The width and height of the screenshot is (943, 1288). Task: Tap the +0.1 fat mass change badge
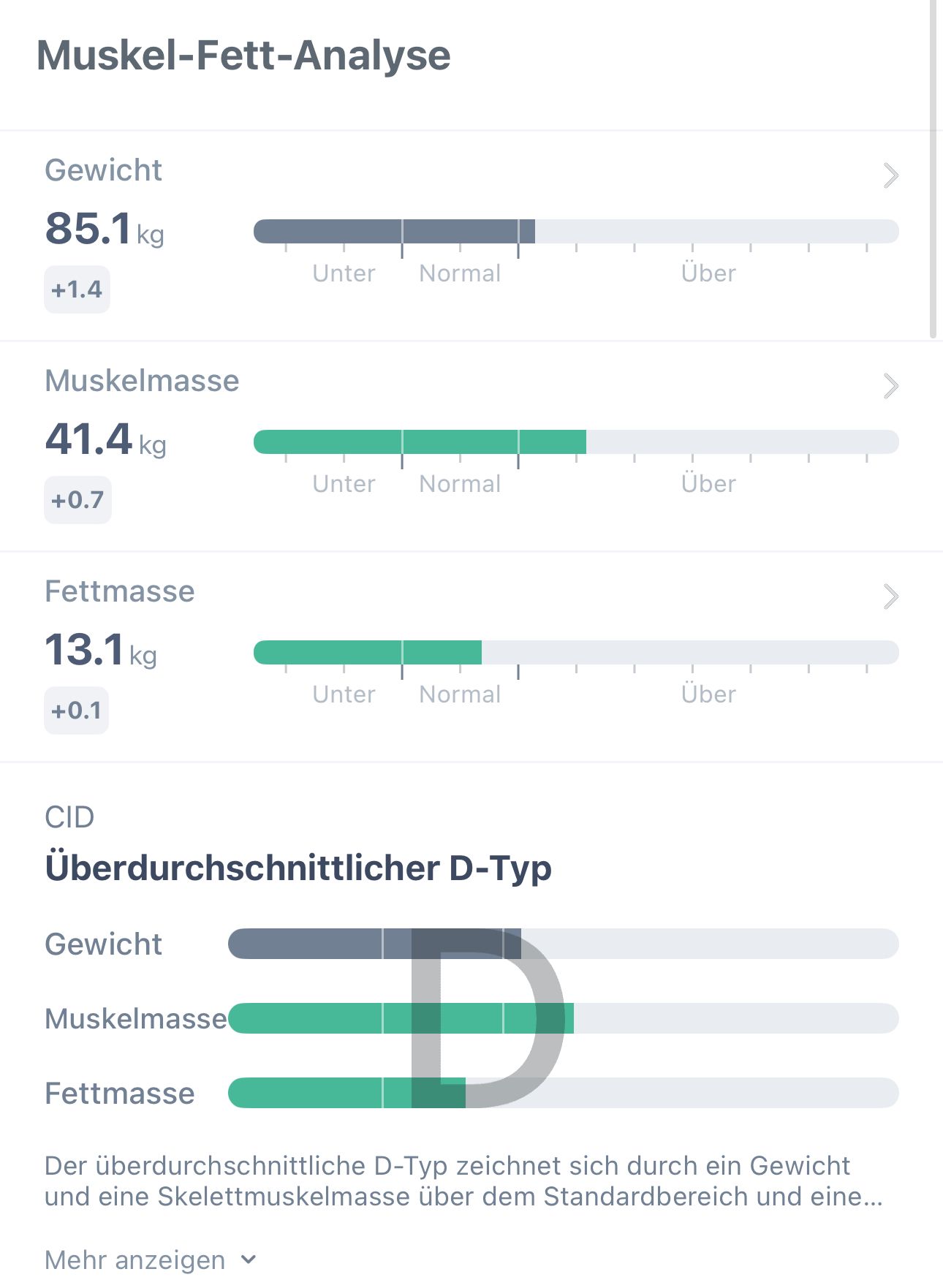pos(76,711)
